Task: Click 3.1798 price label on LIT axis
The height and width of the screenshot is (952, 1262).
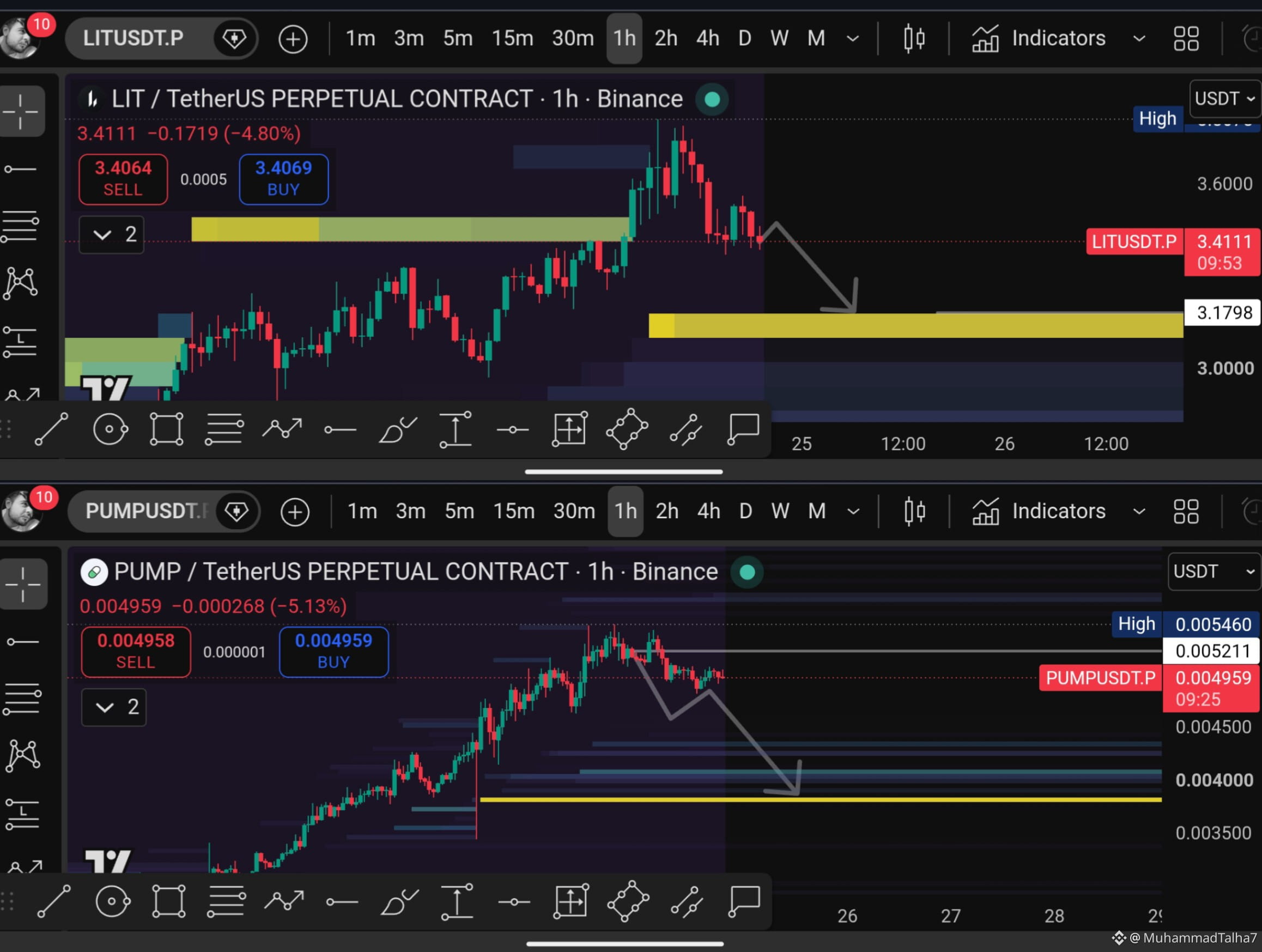Action: [1223, 313]
